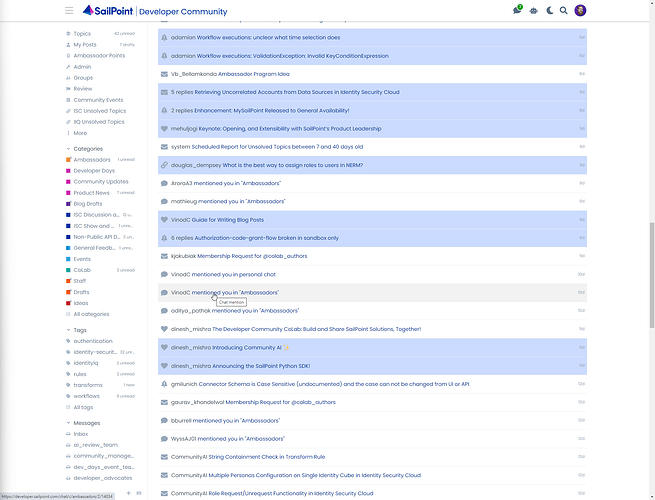Click bell icon on 'unclear what time selection does' row

pyautogui.click(x=164, y=38)
